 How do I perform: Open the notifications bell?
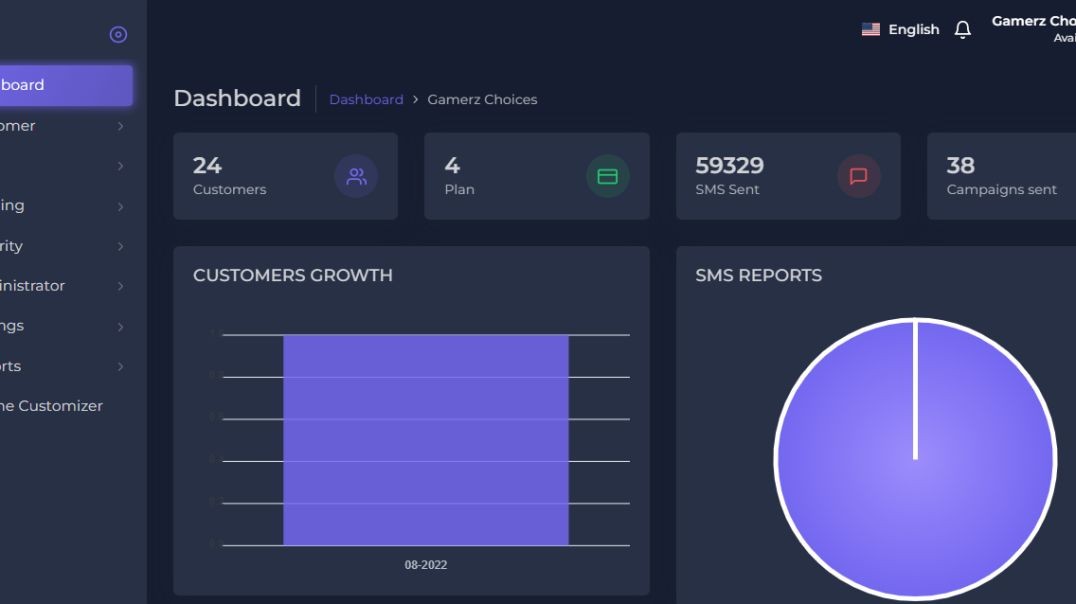[962, 30]
